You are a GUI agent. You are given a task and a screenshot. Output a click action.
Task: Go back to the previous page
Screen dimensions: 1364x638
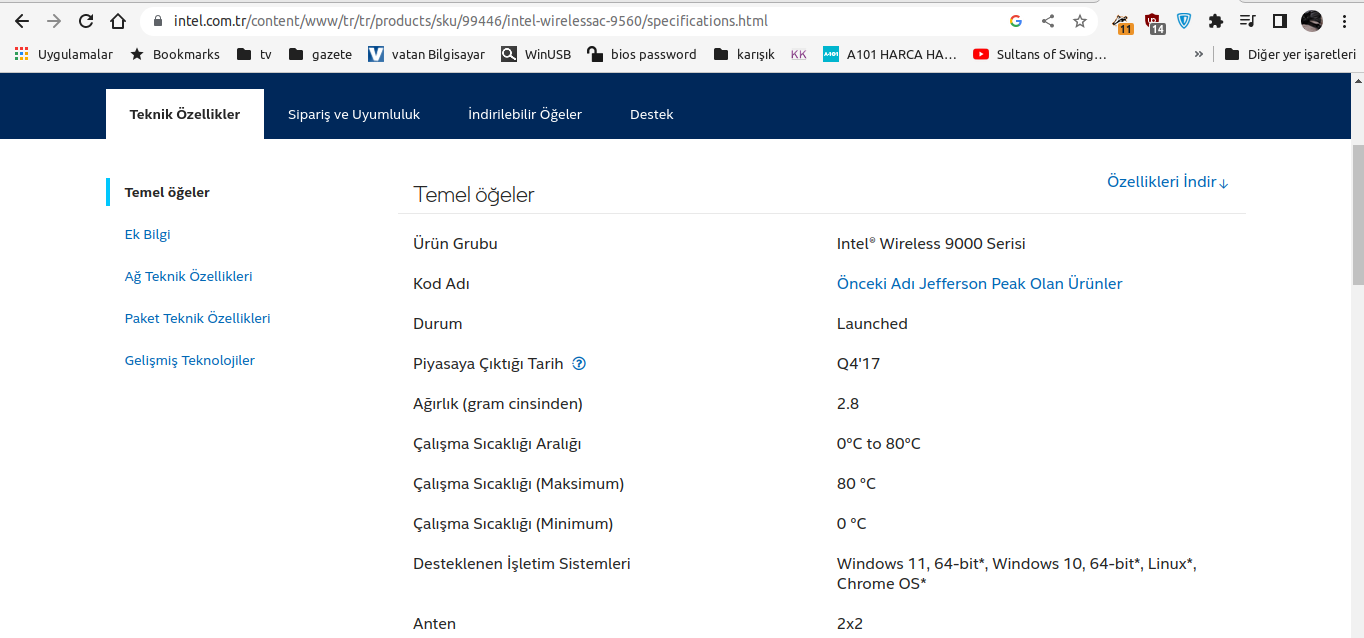(22, 21)
